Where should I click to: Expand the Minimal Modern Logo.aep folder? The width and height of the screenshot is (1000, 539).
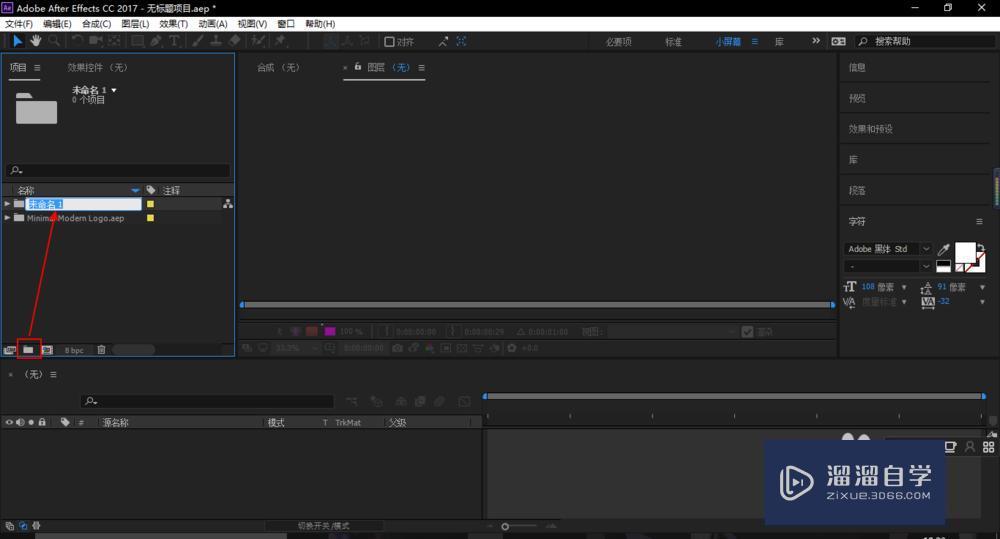7,218
